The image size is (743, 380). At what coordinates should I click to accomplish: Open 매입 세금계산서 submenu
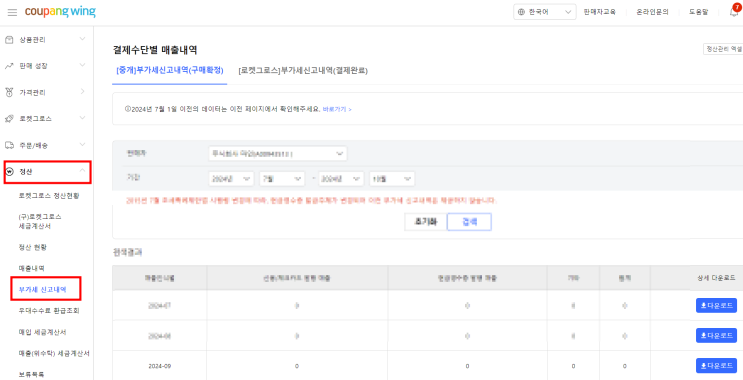[x=42, y=332]
